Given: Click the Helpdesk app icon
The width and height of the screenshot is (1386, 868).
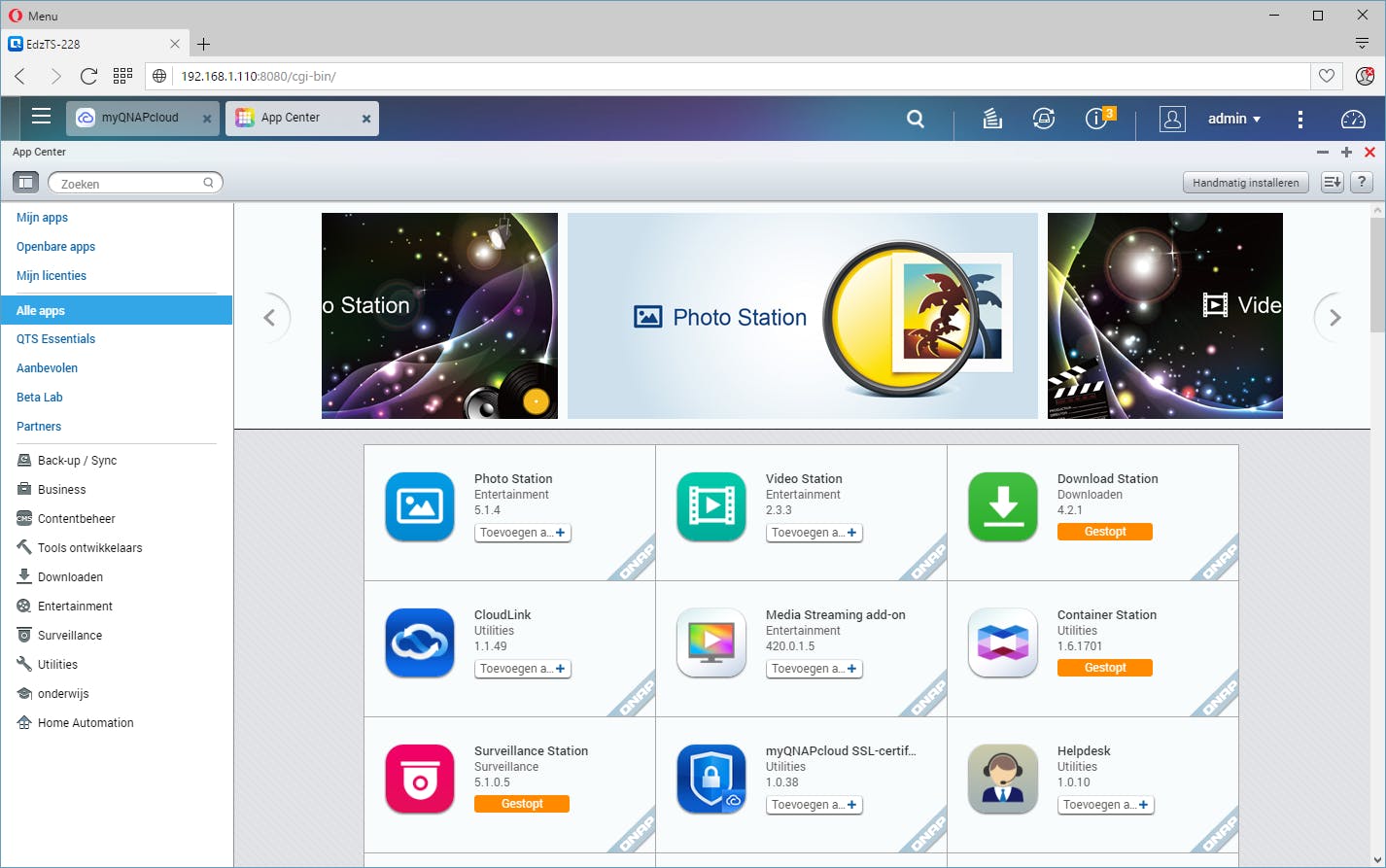Looking at the screenshot, I should [x=1003, y=779].
